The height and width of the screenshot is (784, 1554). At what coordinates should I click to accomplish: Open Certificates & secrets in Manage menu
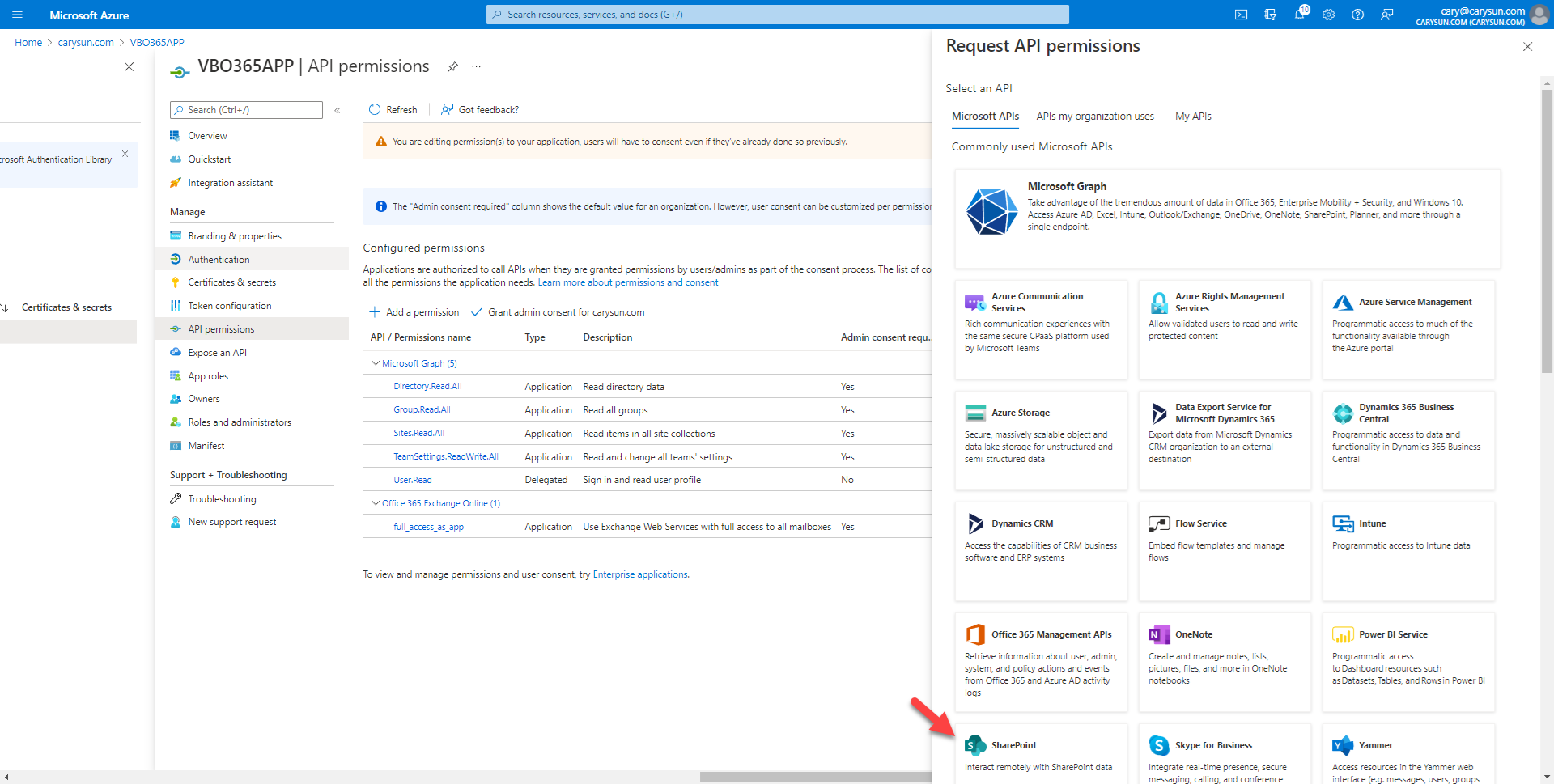231,282
